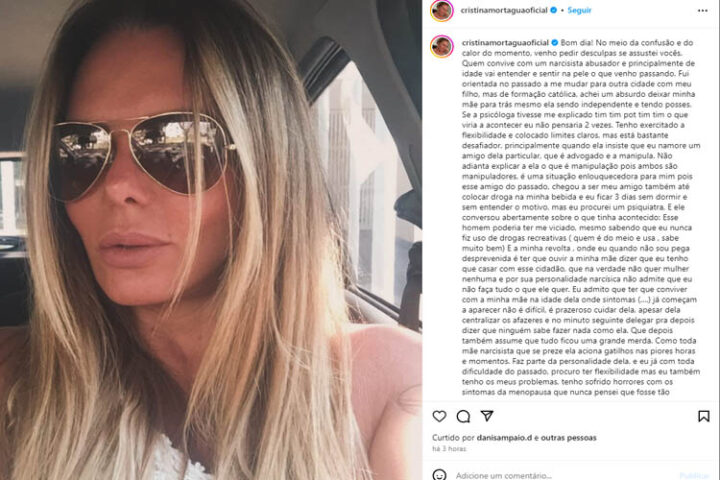This screenshot has height=480, width=720.
Task: Open comments via the speech bubble icon
Action: (463, 416)
